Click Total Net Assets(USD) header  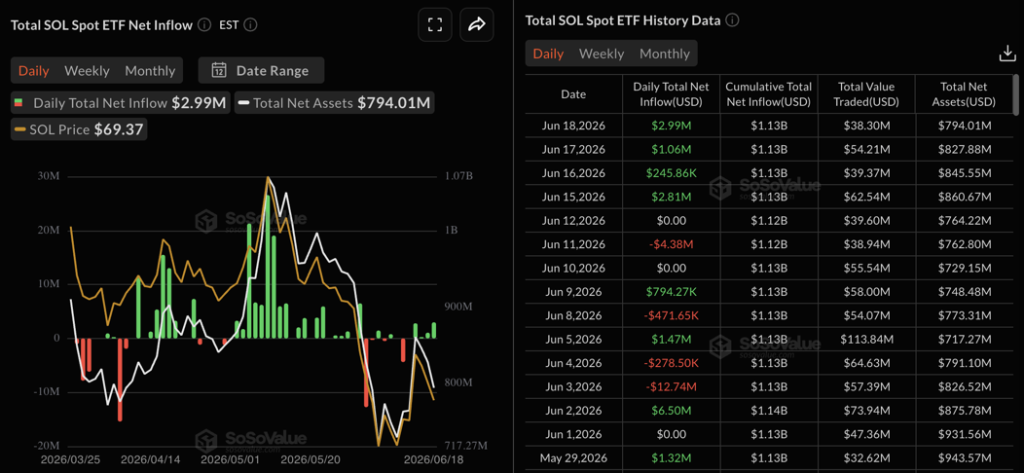(964, 94)
